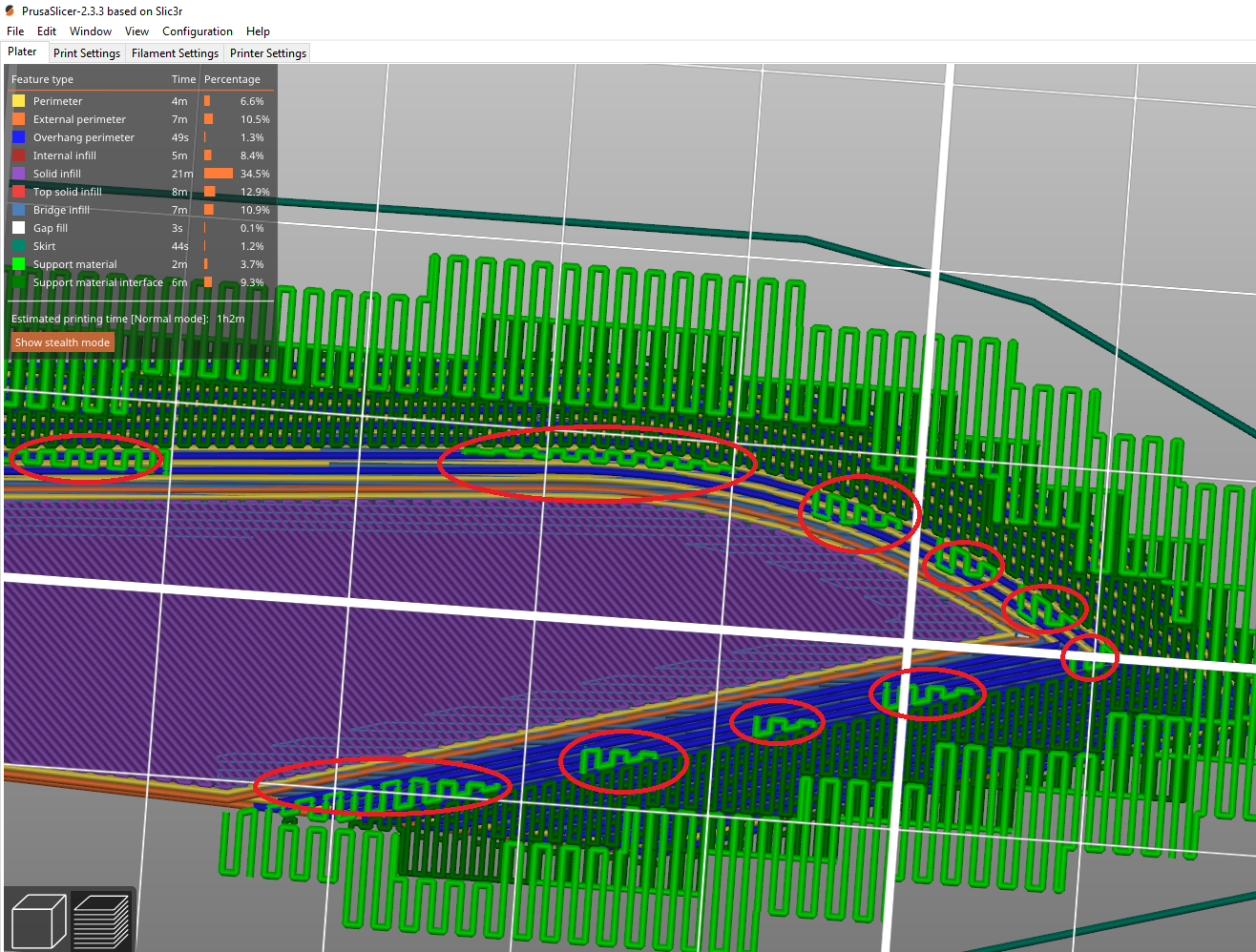Toggle Skirt legend entry visibility

pos(44,246)
